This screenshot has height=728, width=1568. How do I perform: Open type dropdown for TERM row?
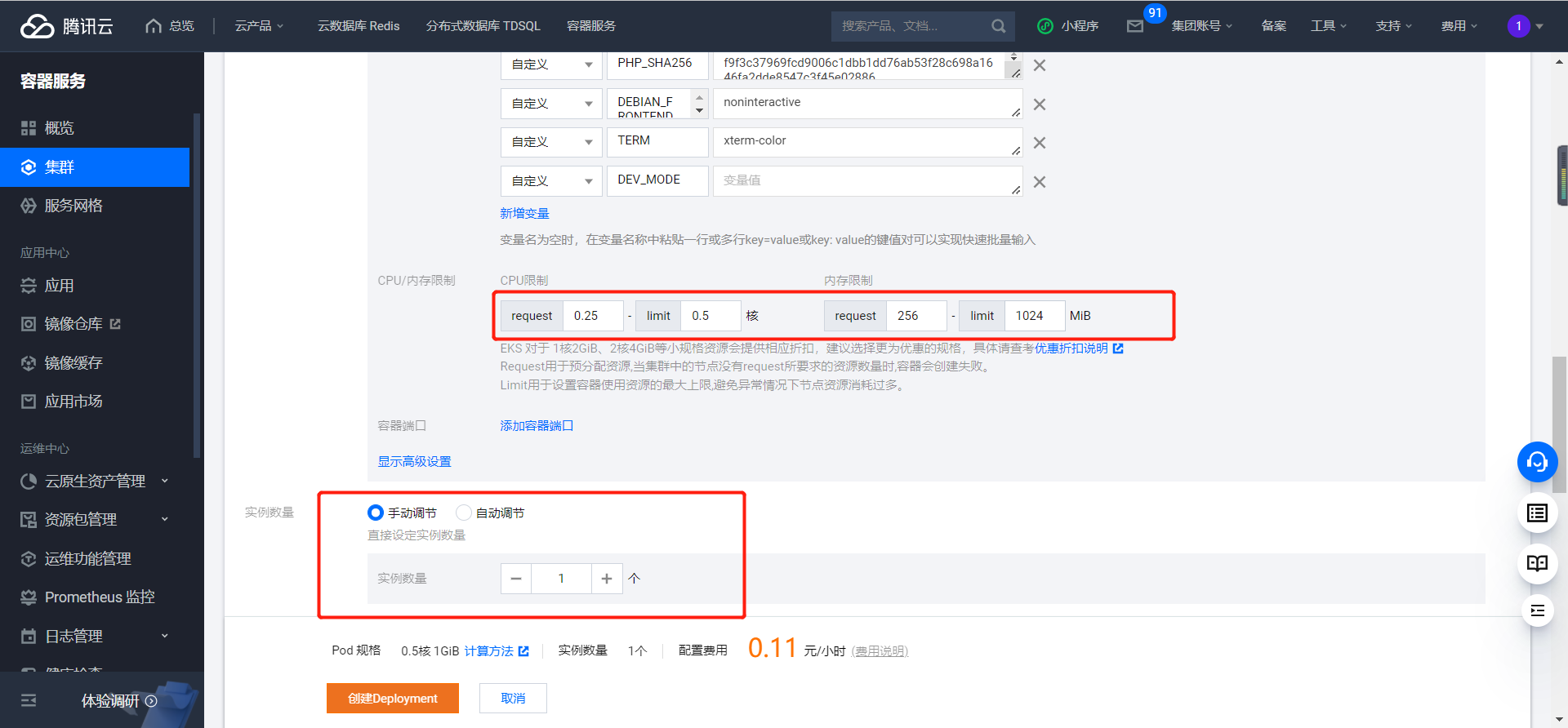coord(551,142)
